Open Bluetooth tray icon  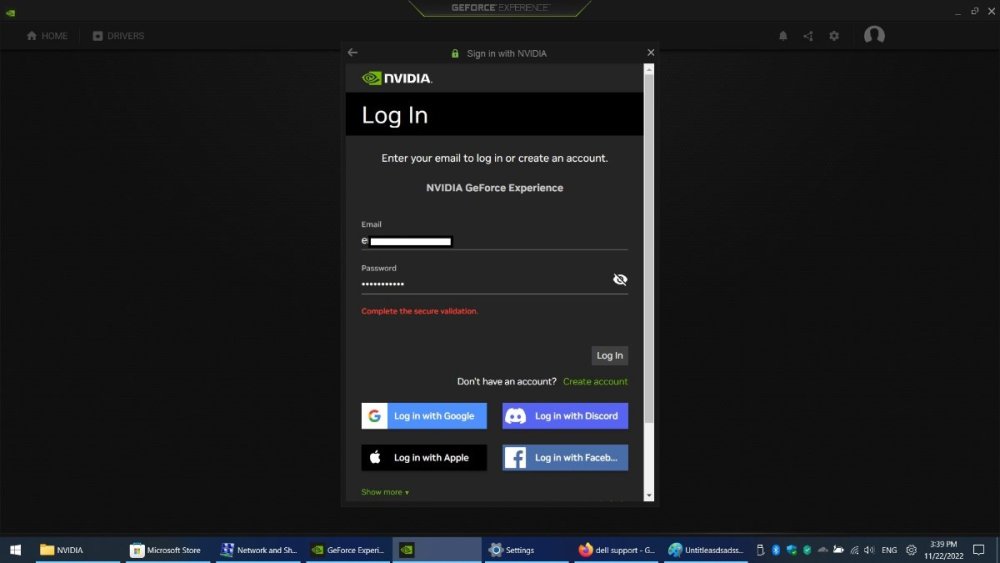click(776, 550)
